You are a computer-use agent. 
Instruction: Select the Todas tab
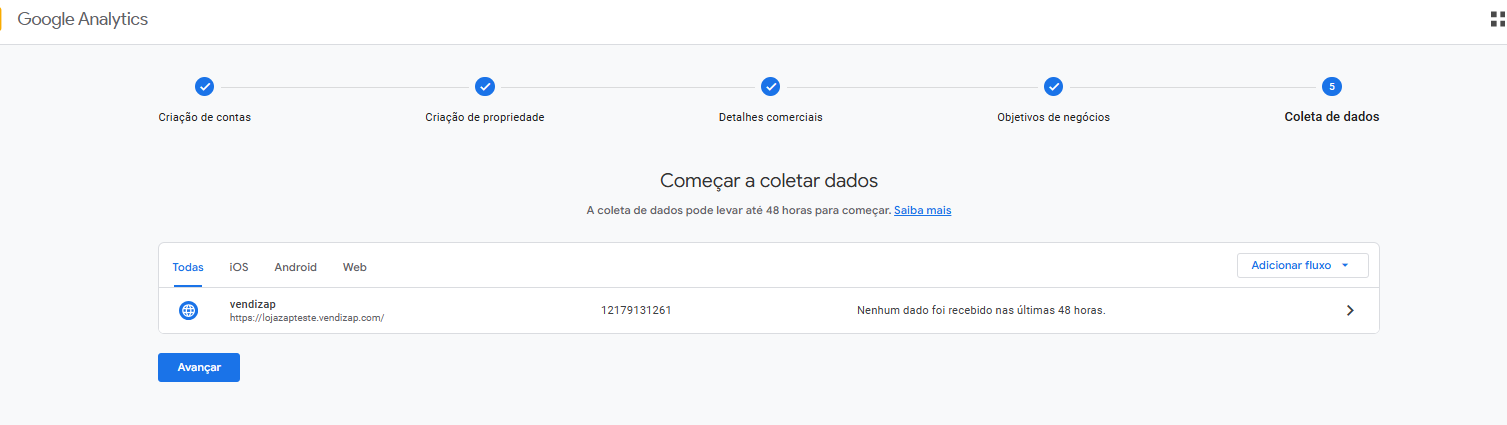188,267
